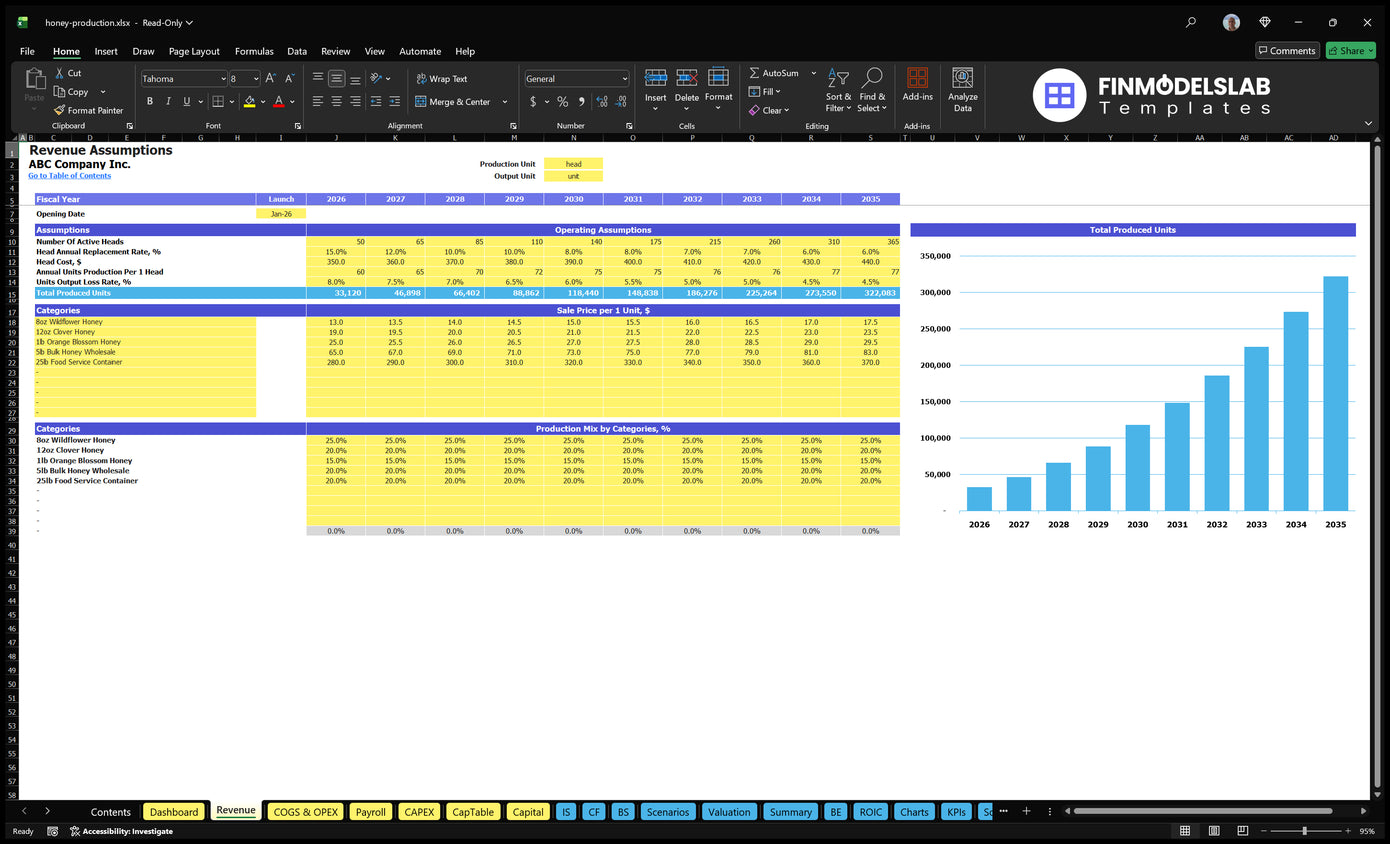This screenshot has width=1390, height=844.
Task: Follow the Go to Table of Contents link
Action: 70,176
